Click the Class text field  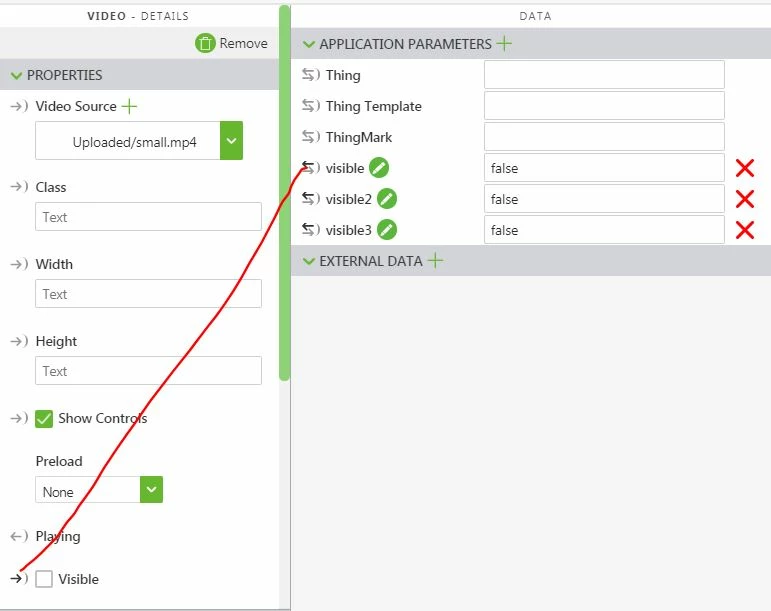(148, 216)
